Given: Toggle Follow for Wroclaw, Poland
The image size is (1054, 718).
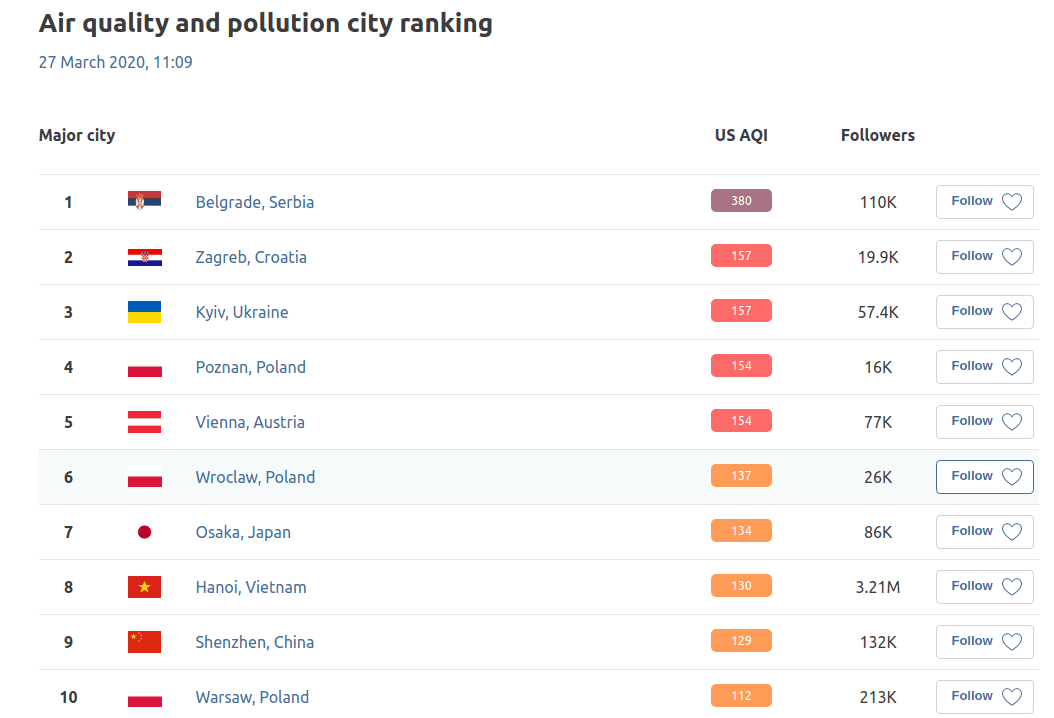Looking at the screenshot, I should [984, 477].
